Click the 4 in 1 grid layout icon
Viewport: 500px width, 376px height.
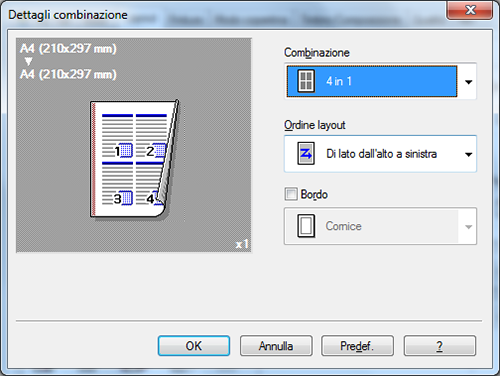point(306,81)
